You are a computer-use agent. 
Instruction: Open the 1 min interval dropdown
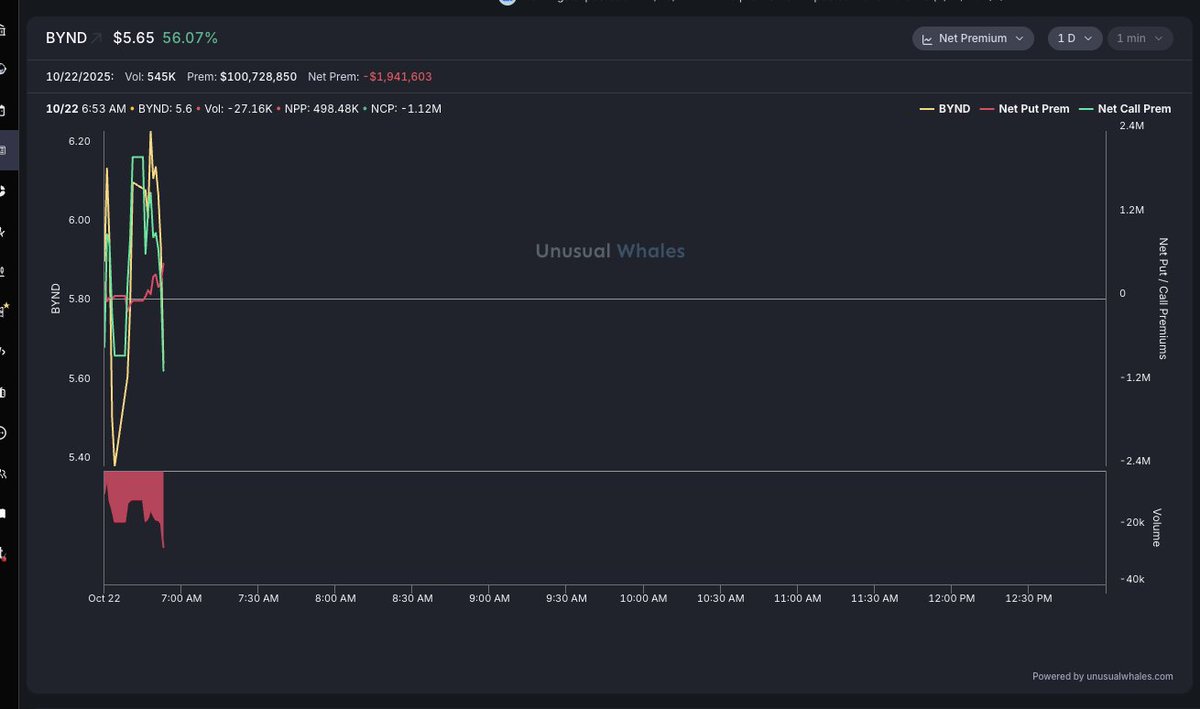tap(1140, 38)
